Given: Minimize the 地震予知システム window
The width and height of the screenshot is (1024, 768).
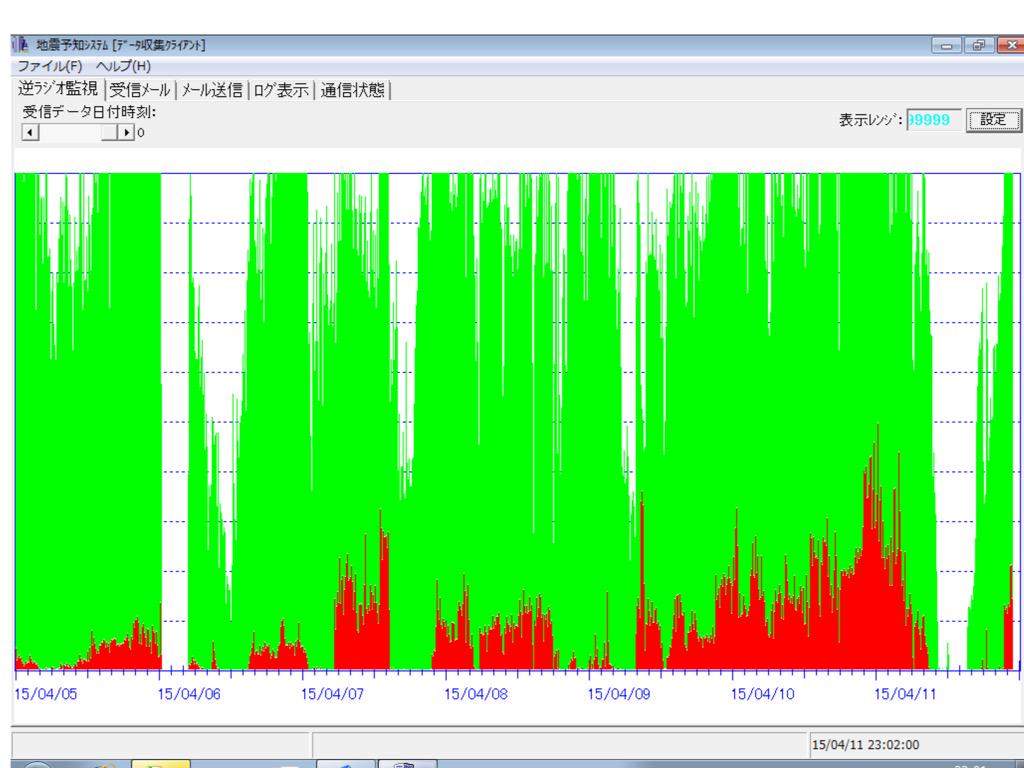Looking at the screenshot, I should [x=946, y=45].
